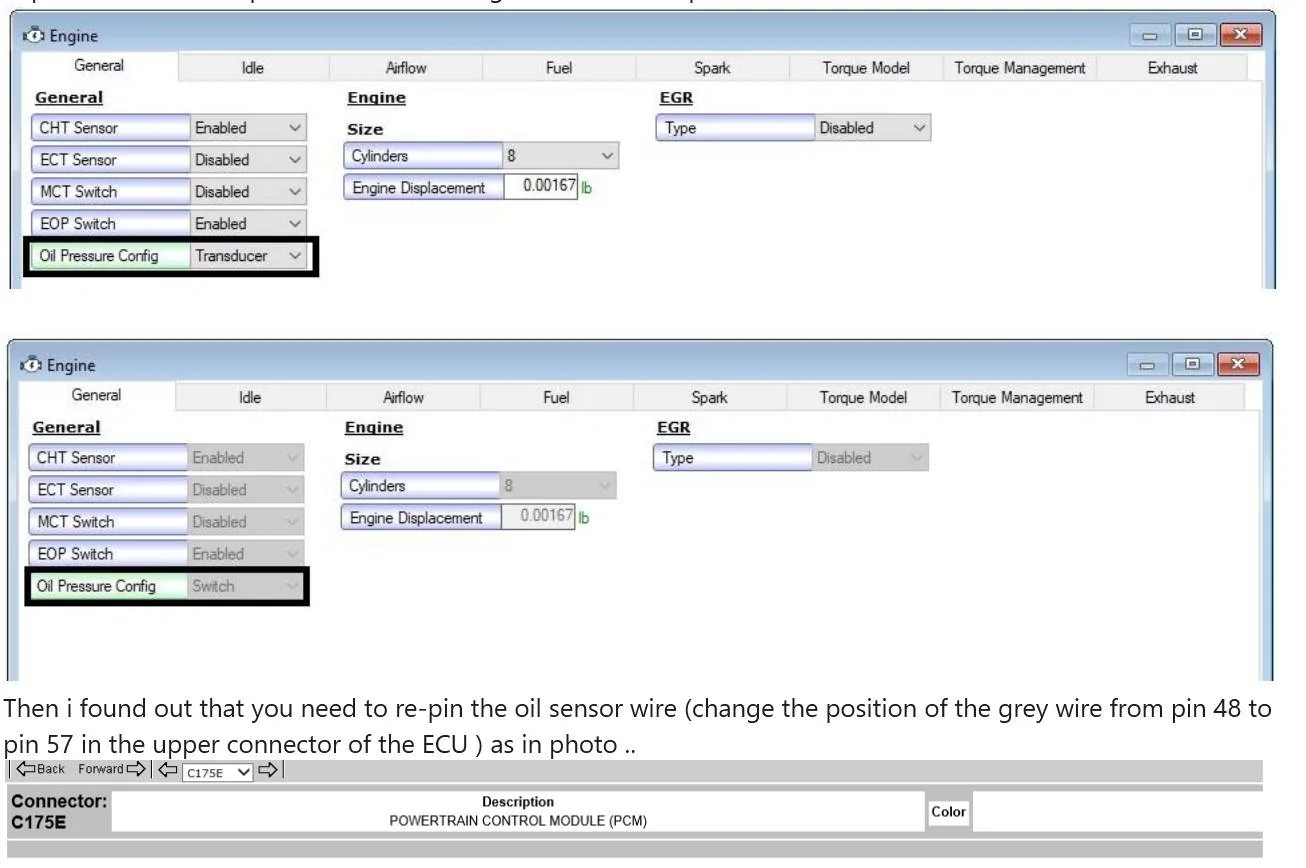The height and width of the screenshot is (868, 1306).
Task: Click previous connector left arrow icon
Action: (168, 771)
